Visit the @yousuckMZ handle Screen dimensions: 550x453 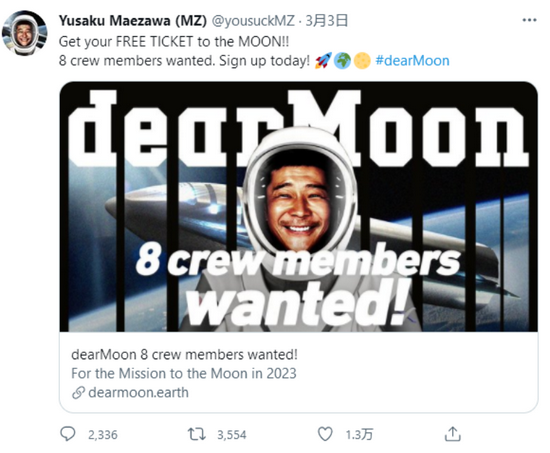coord(253,21)
